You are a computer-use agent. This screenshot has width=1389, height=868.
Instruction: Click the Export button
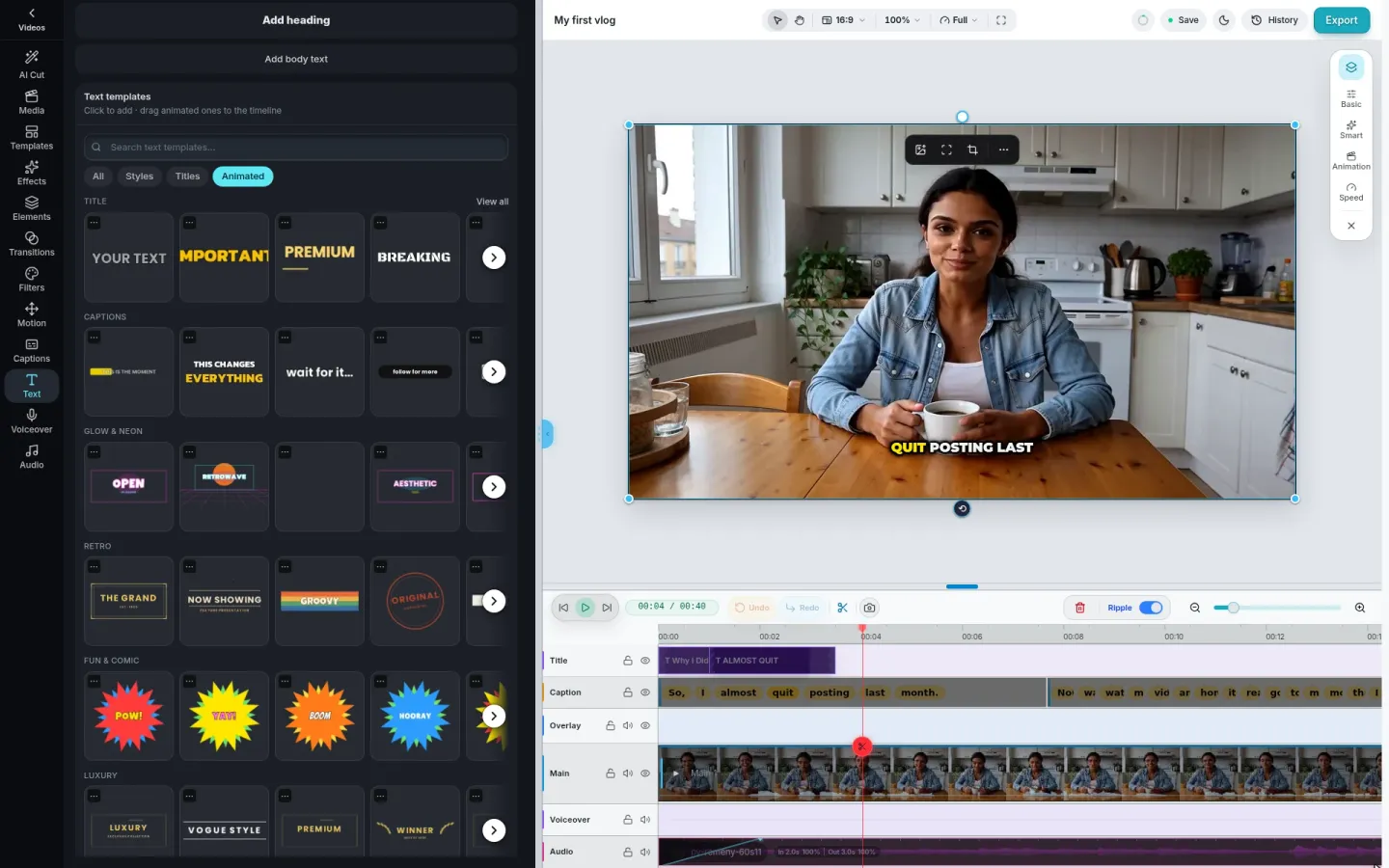tap(1342, 20)
